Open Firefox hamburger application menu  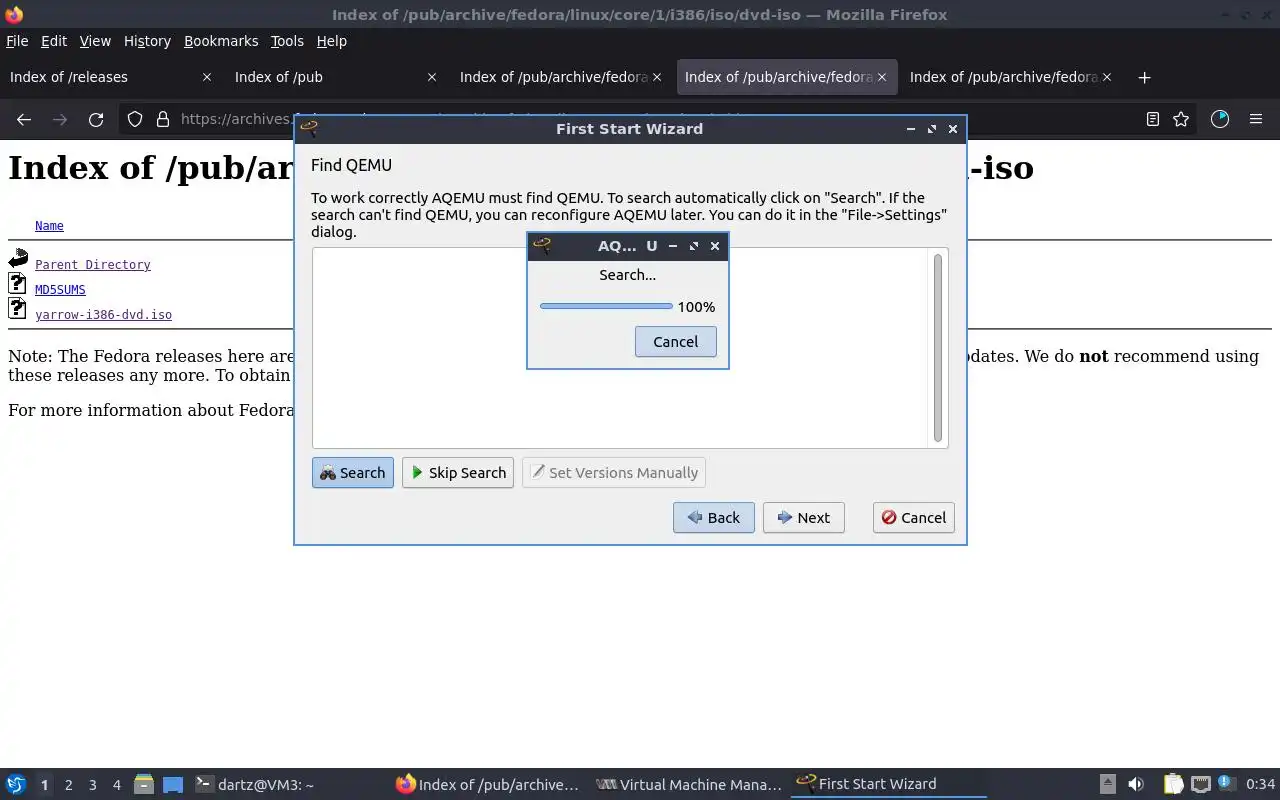(1256, 119)
